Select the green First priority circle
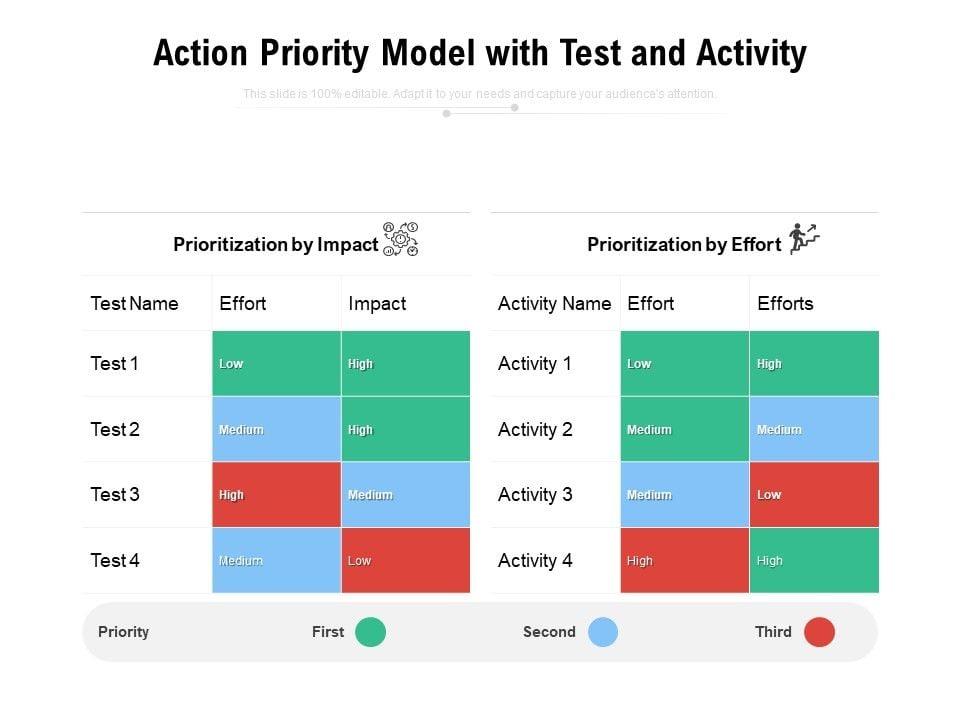 pos(370,632)
